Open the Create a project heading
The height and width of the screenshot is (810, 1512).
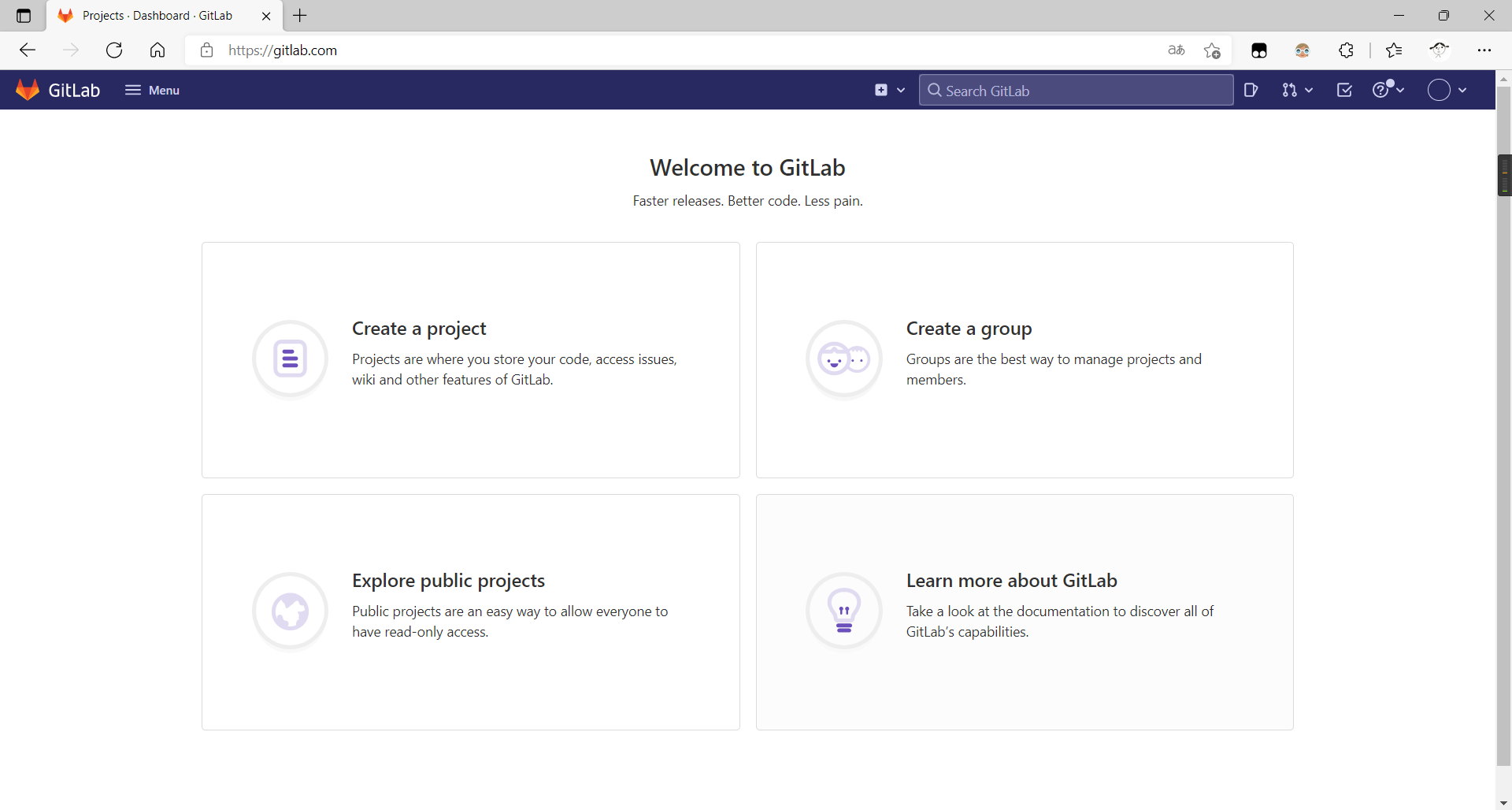coord(419,329)
